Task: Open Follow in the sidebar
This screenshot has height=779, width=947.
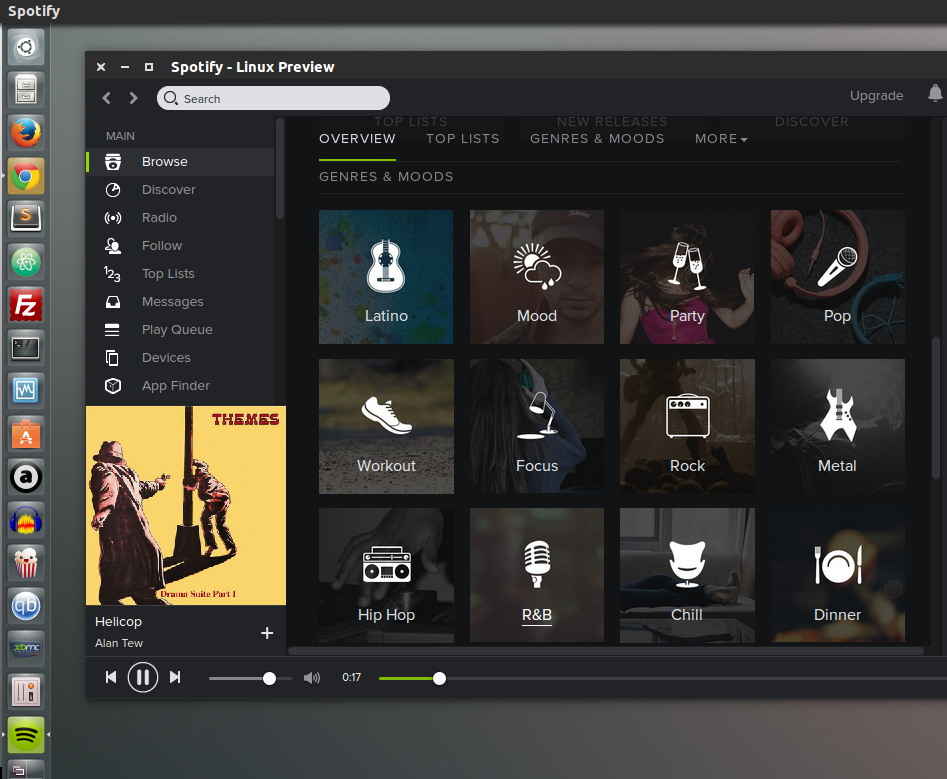Action: pos(180,246)
